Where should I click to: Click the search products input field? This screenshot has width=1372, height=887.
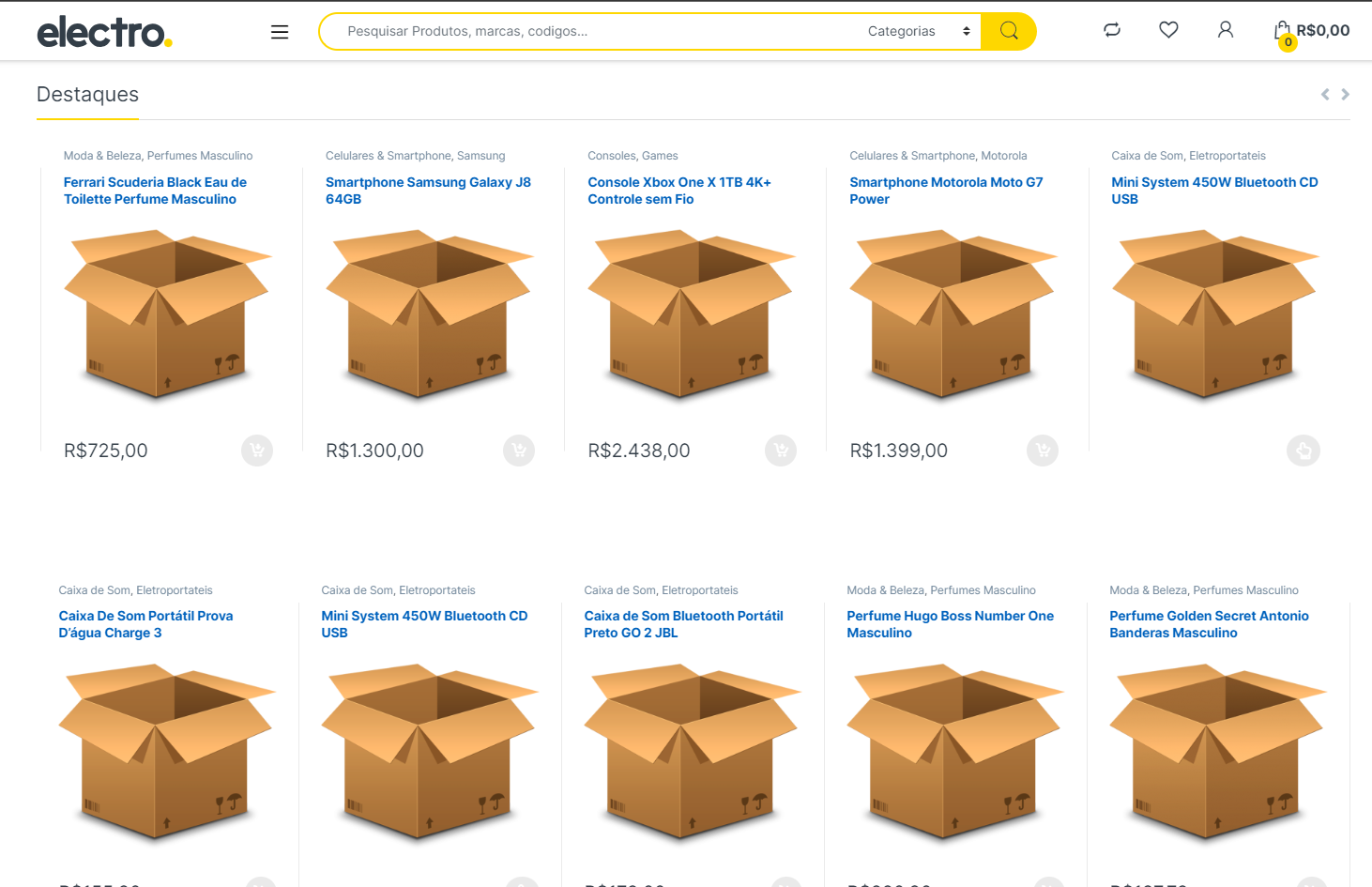pyautogui.click(x=591, y=31)
